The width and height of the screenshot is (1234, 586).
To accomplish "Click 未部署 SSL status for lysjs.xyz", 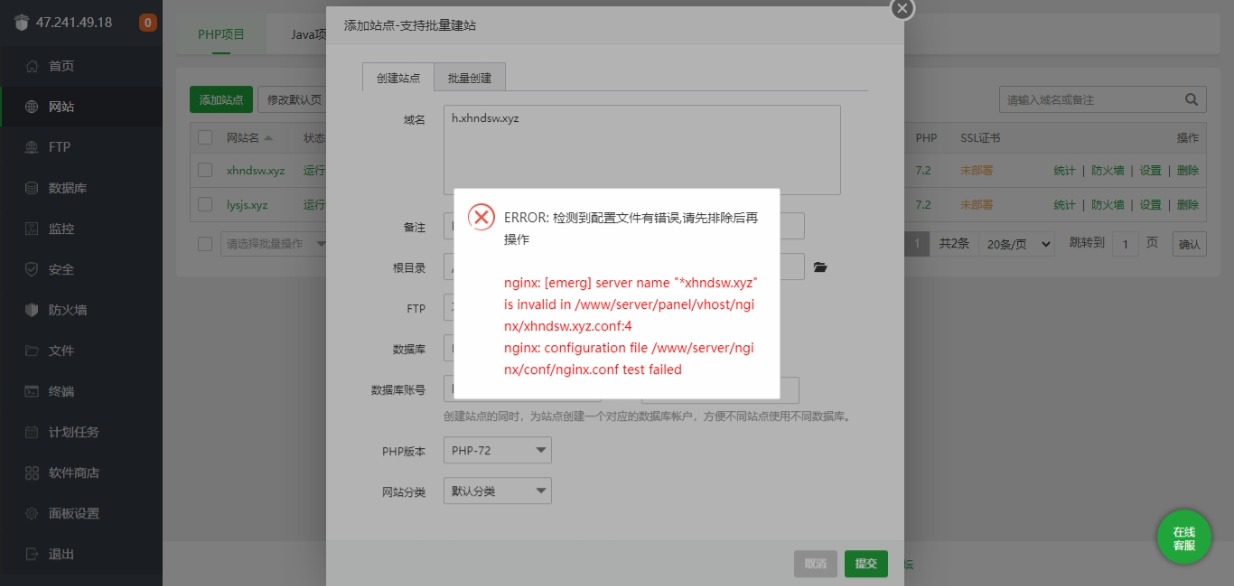I will pyautogui.click(x=977, y=205).
